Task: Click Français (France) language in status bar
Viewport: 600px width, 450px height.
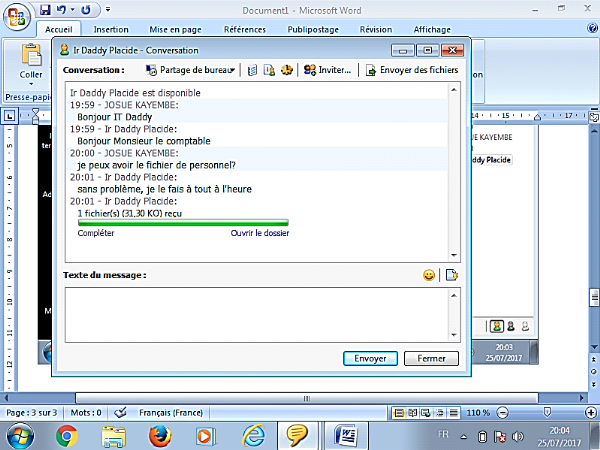Action: click(171, 413)
